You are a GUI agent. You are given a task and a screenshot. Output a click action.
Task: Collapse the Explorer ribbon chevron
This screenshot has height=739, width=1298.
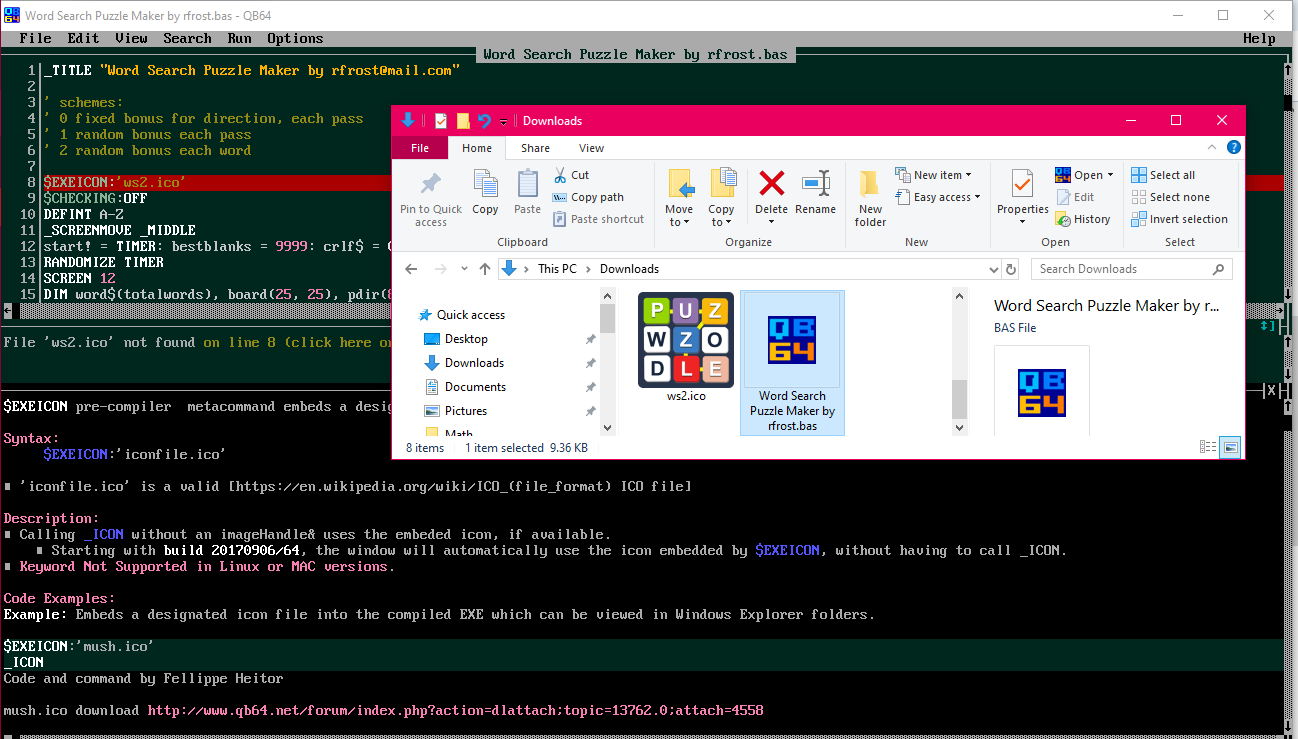(x=1213, y=147)
